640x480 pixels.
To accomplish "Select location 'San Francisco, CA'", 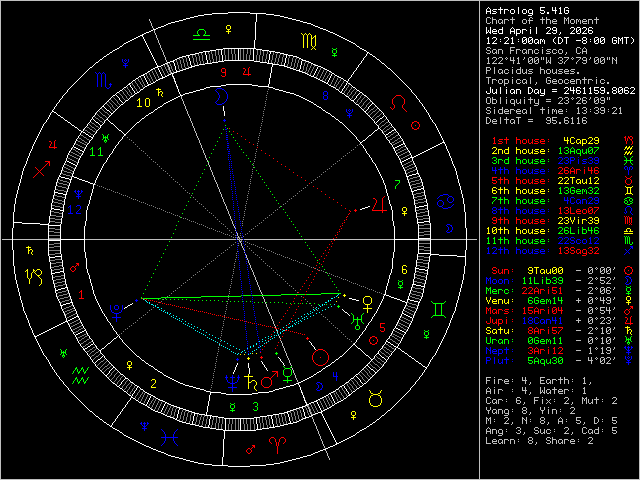I will (536, 51).
